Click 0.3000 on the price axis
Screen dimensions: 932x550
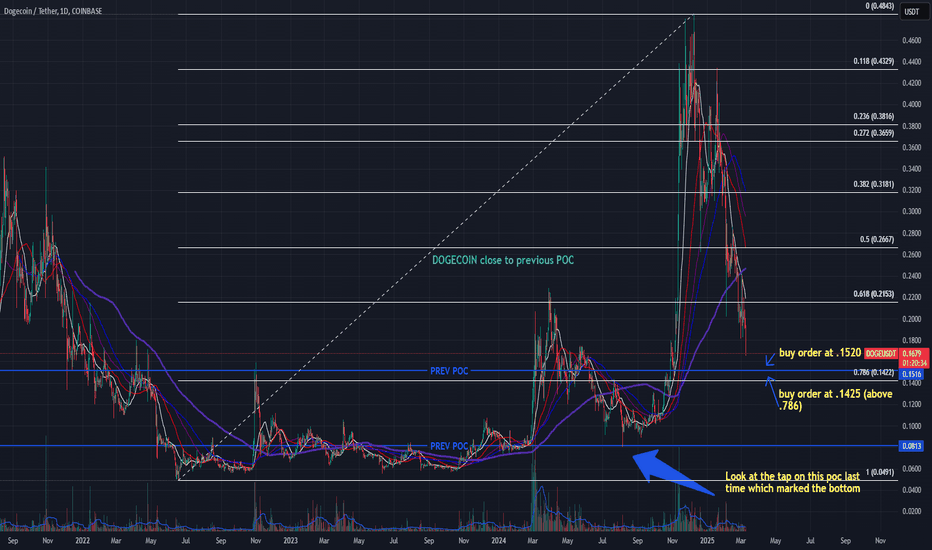(x=911, y=212)
